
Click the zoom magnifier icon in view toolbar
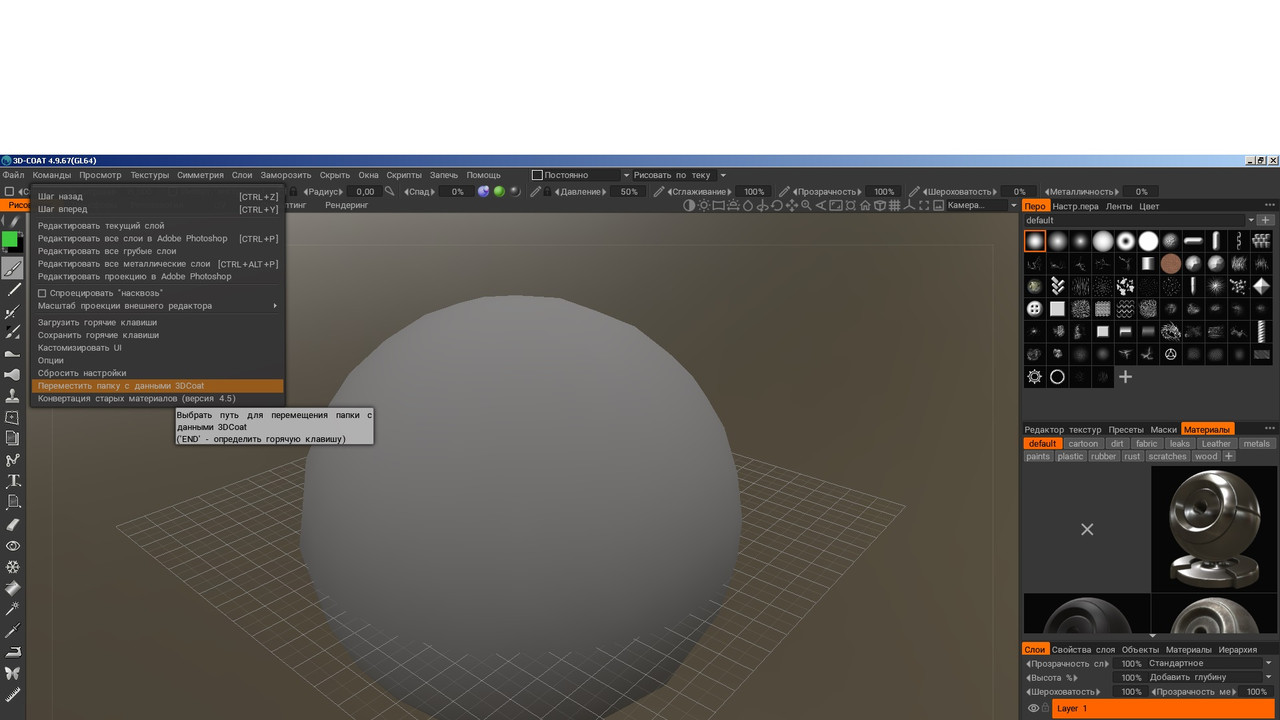tap(806, 205)
